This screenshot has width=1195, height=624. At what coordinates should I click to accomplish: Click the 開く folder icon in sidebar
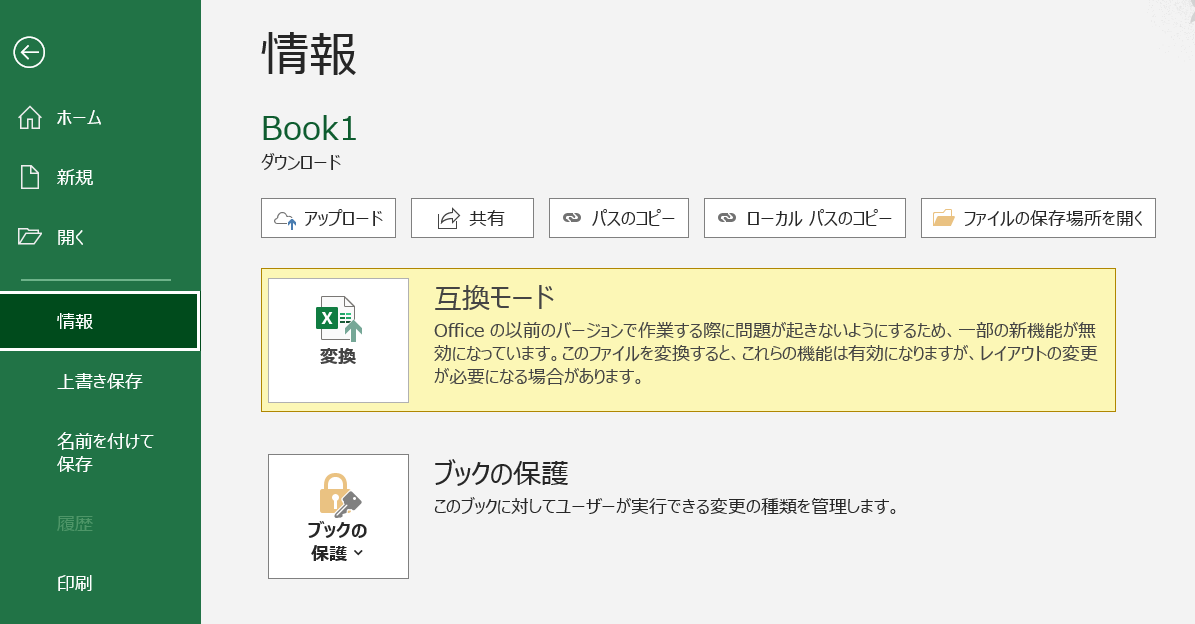30,237
